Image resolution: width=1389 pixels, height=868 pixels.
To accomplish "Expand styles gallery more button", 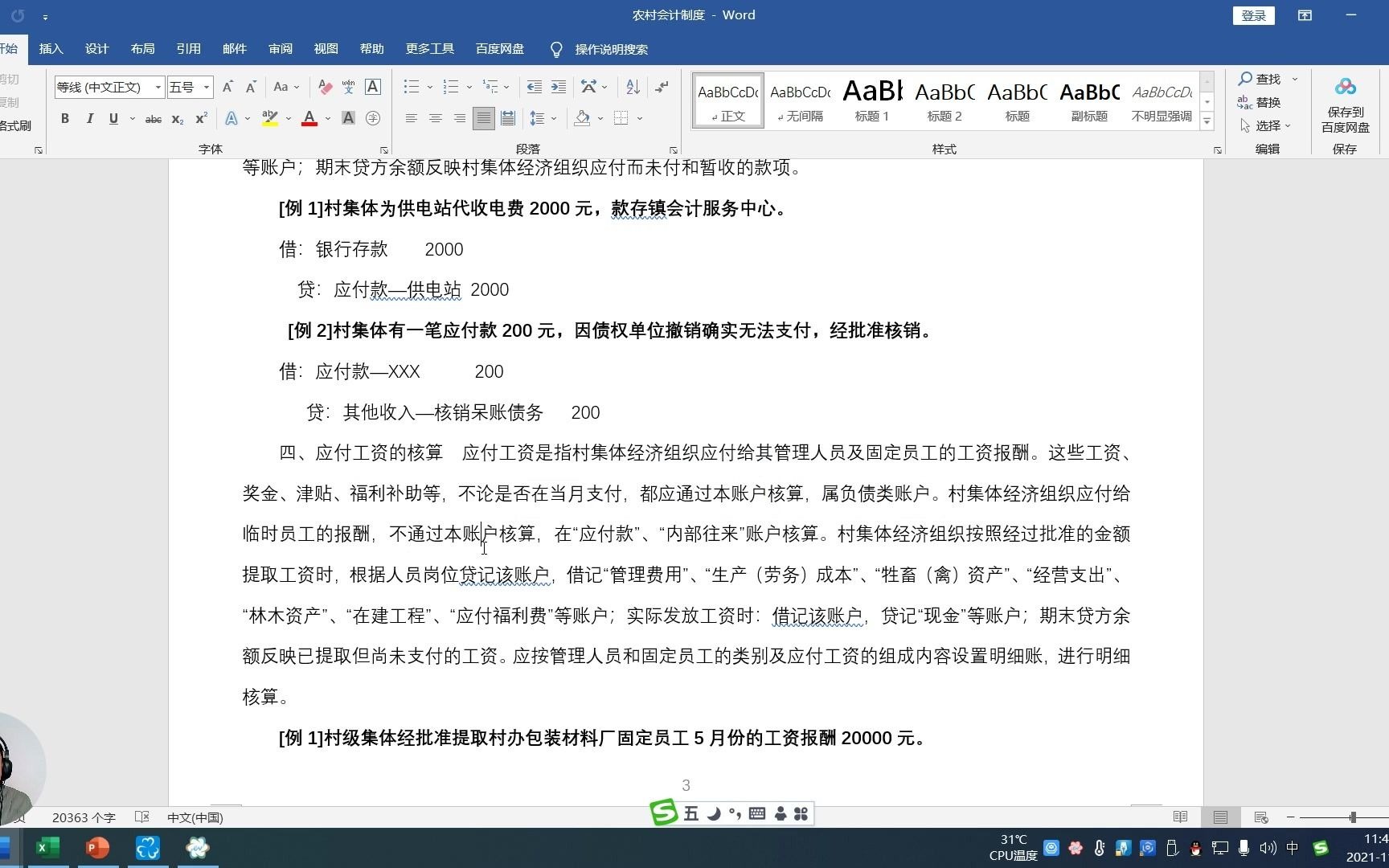I will click(1207, 121).
